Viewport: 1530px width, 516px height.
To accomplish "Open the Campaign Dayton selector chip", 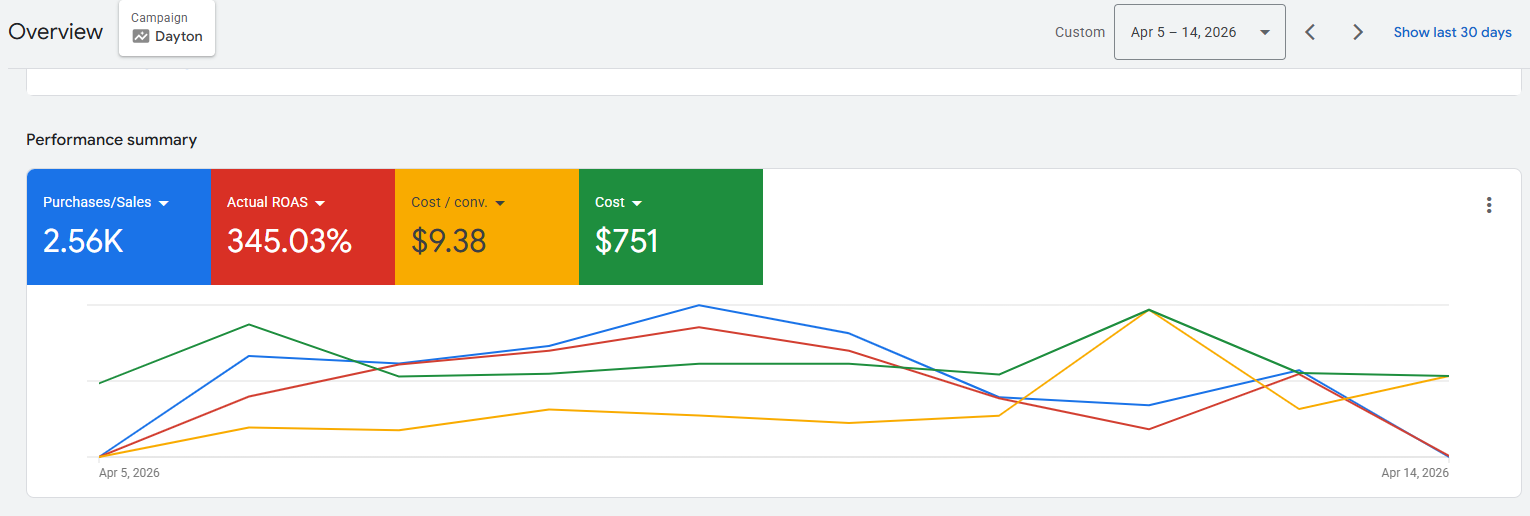I will pos(167,28).
